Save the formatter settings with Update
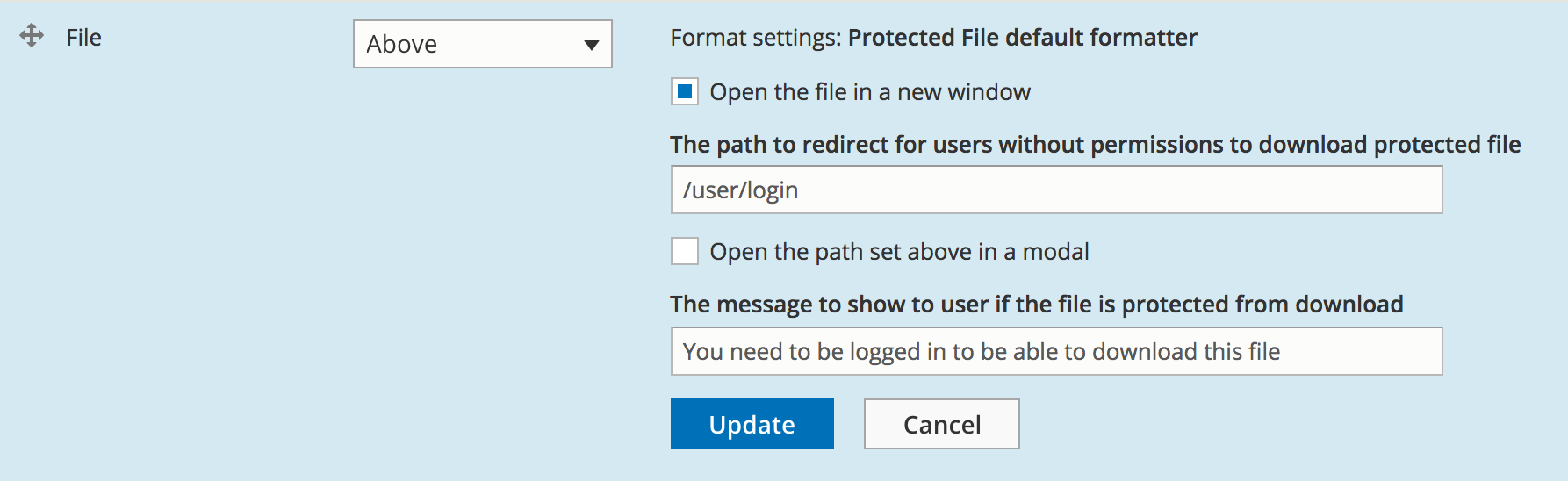The width and height of the screenshot is (1568, 481). (x=752, y=424)
